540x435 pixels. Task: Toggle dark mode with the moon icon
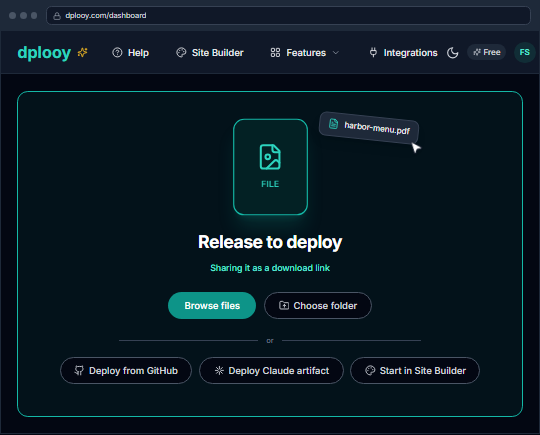coord(453,53)
